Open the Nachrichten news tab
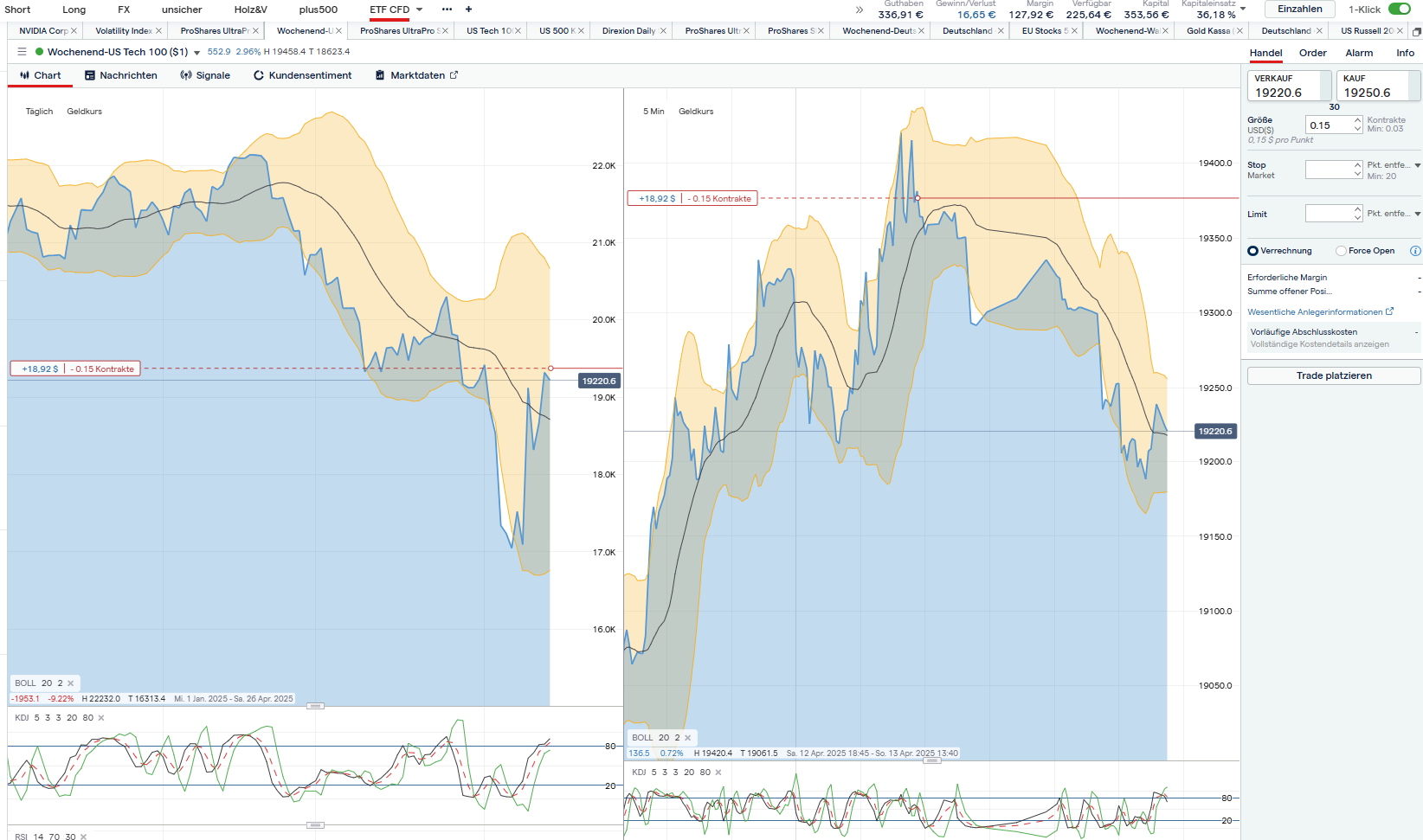 [x=121, y=75]
